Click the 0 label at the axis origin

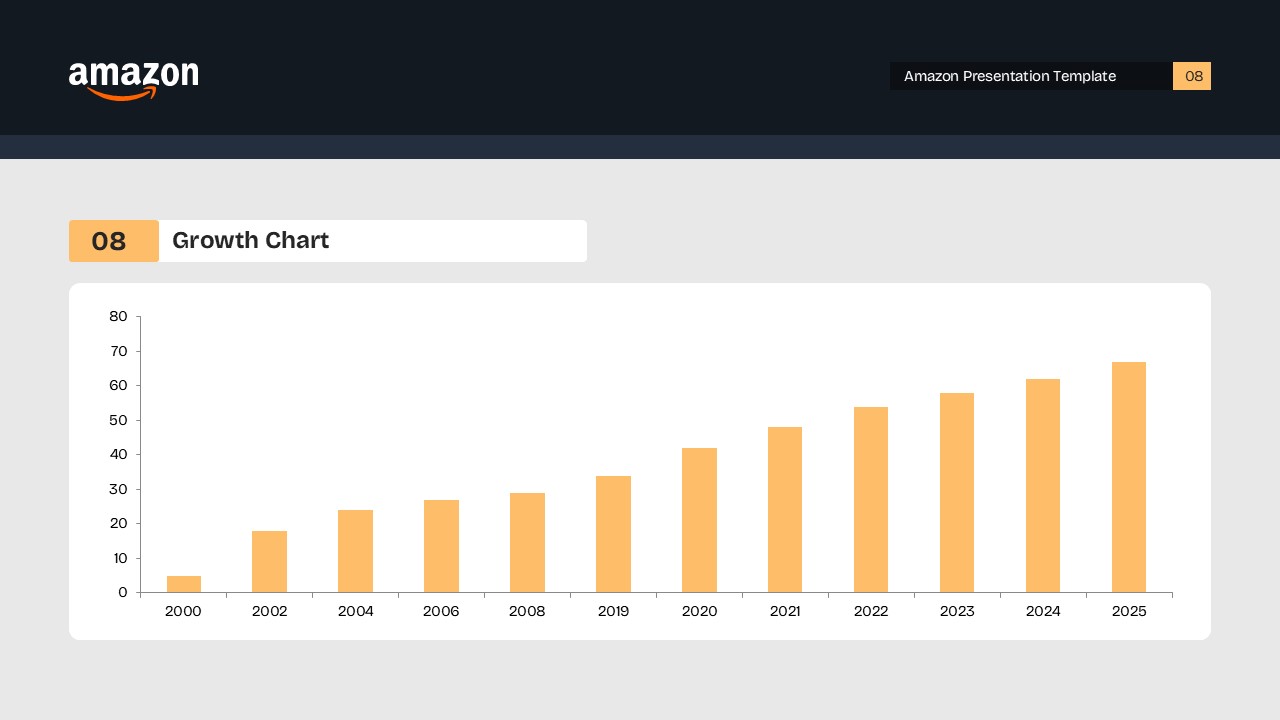(x=123, y=592)
